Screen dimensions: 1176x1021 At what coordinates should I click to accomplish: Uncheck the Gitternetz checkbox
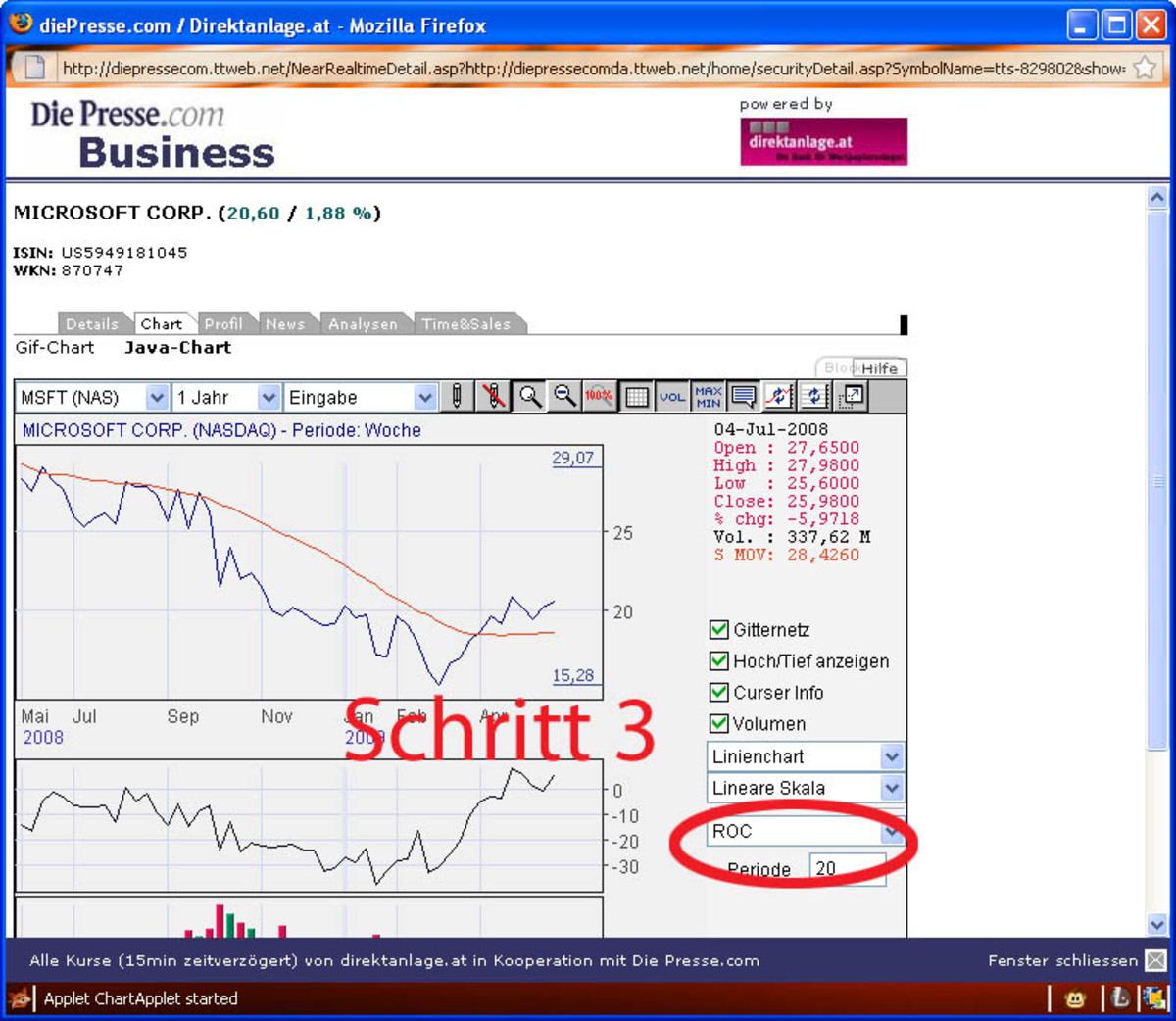pos(718,630)
